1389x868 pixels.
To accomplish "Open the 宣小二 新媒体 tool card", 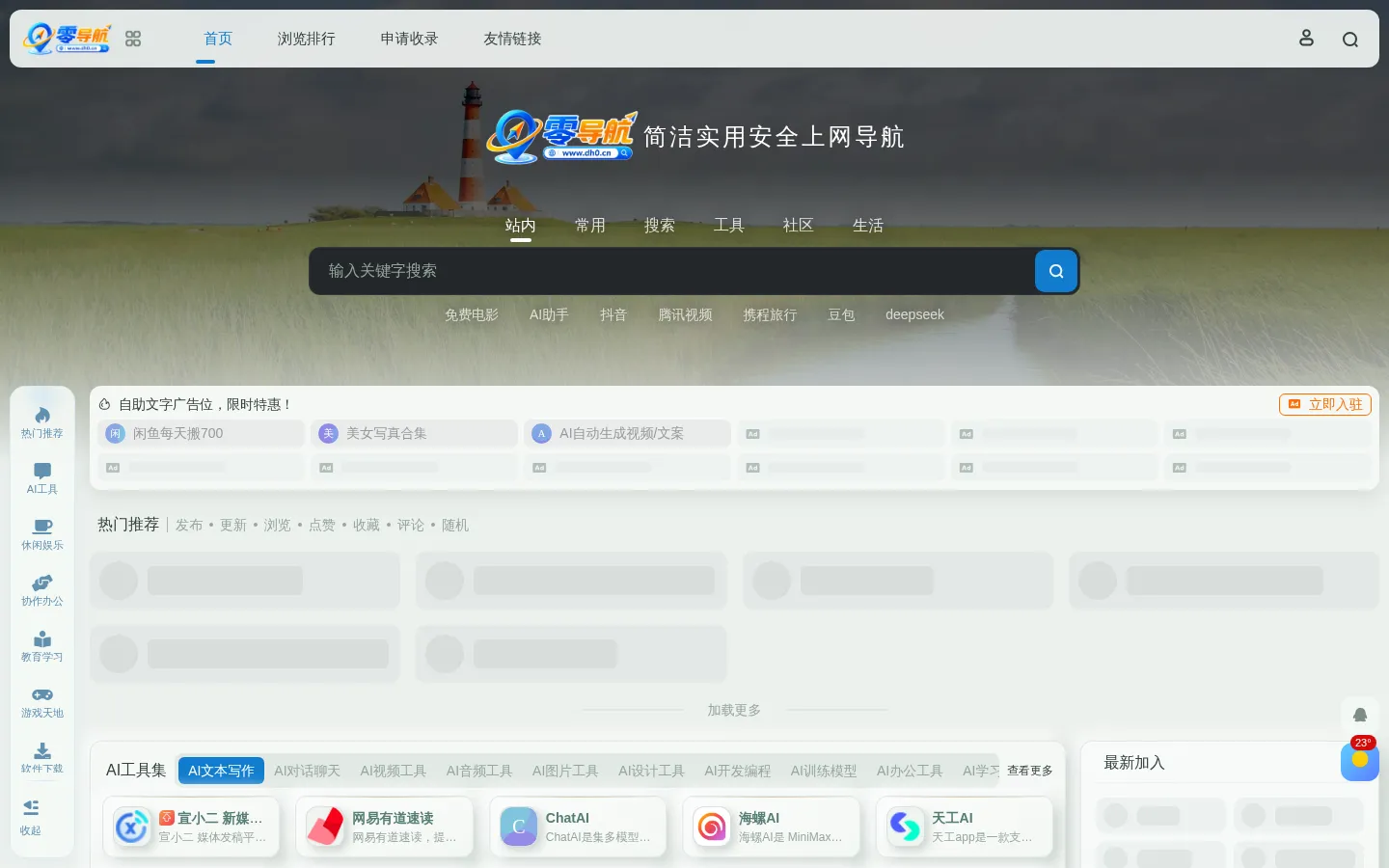I will [191, 827].
